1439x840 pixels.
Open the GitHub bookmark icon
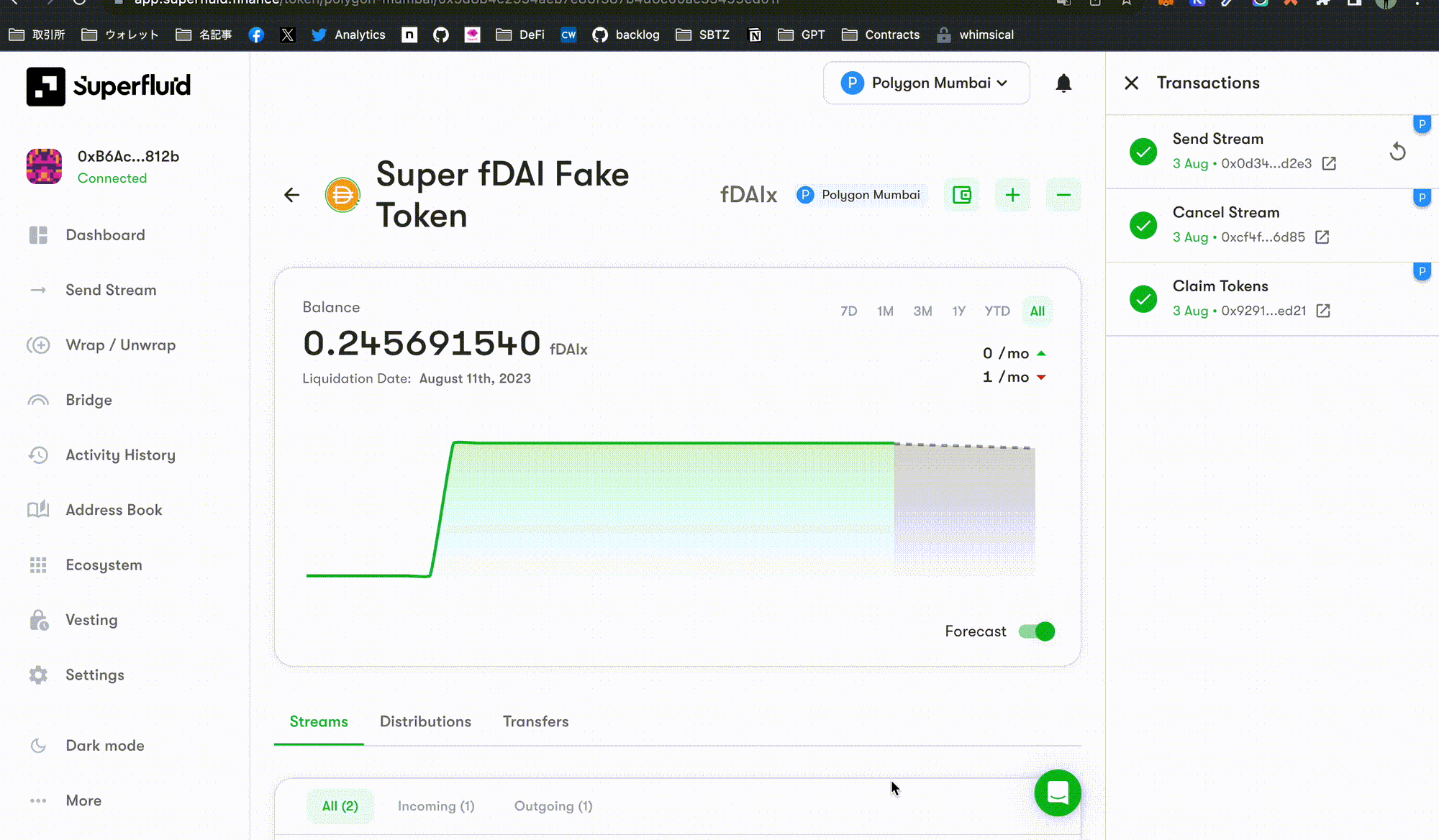[x=440, y=35]
